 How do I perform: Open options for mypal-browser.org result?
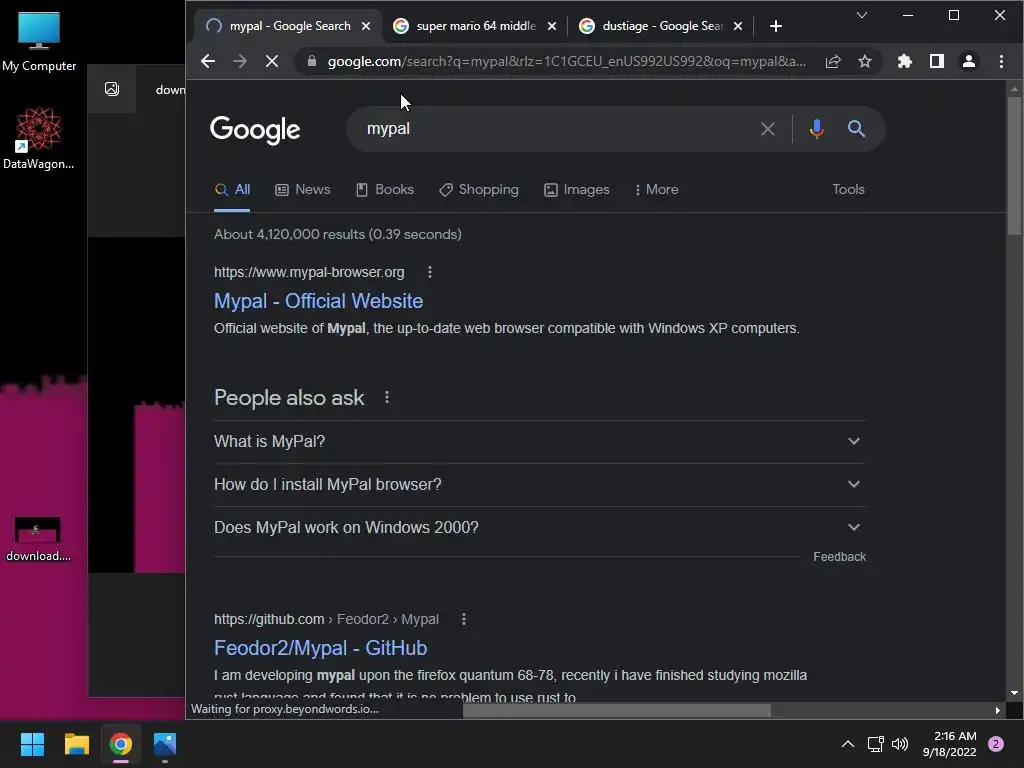430,272
